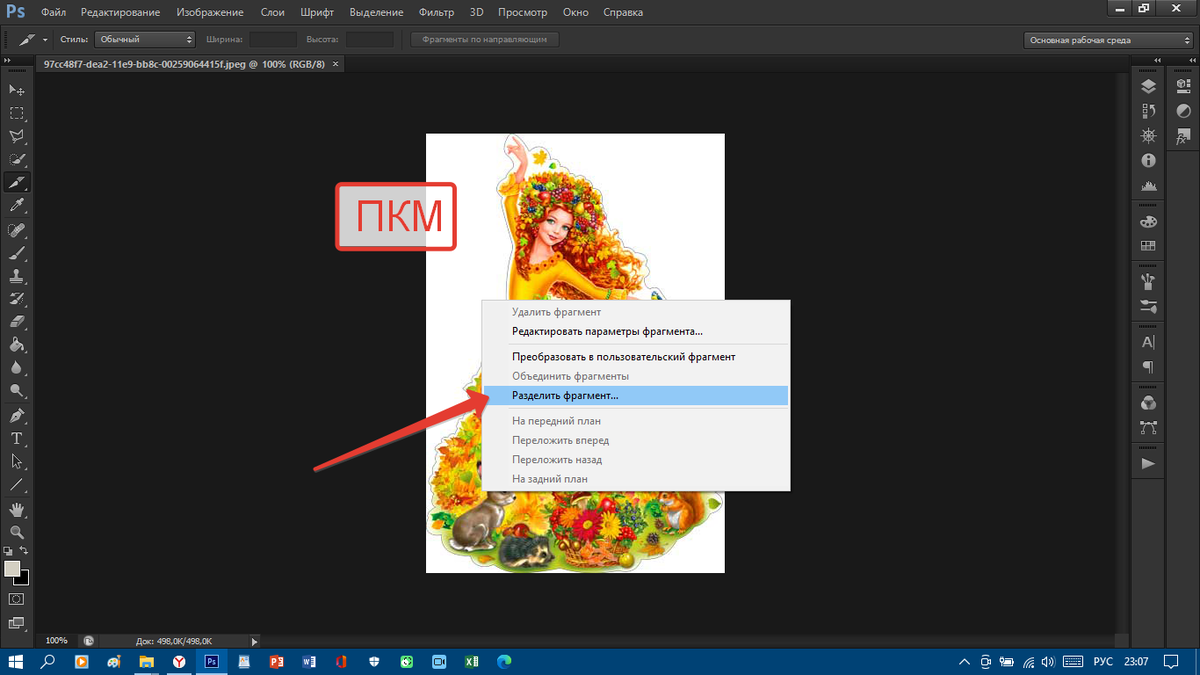Viewport: 1200px width, 675px height.
Task: Choose Редактировать параметры фрагмента... from context menu
Action: coord(635,332)
